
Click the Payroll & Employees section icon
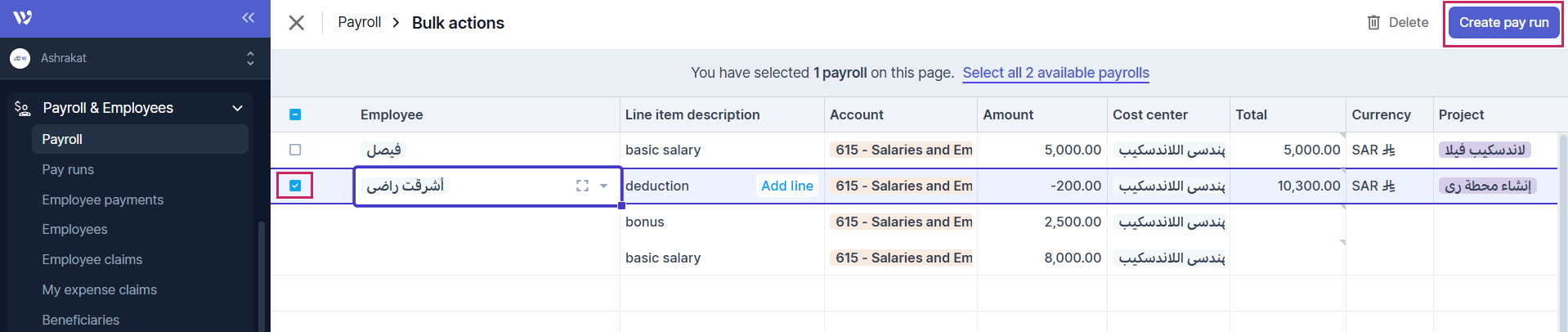[x=23, y=108]
